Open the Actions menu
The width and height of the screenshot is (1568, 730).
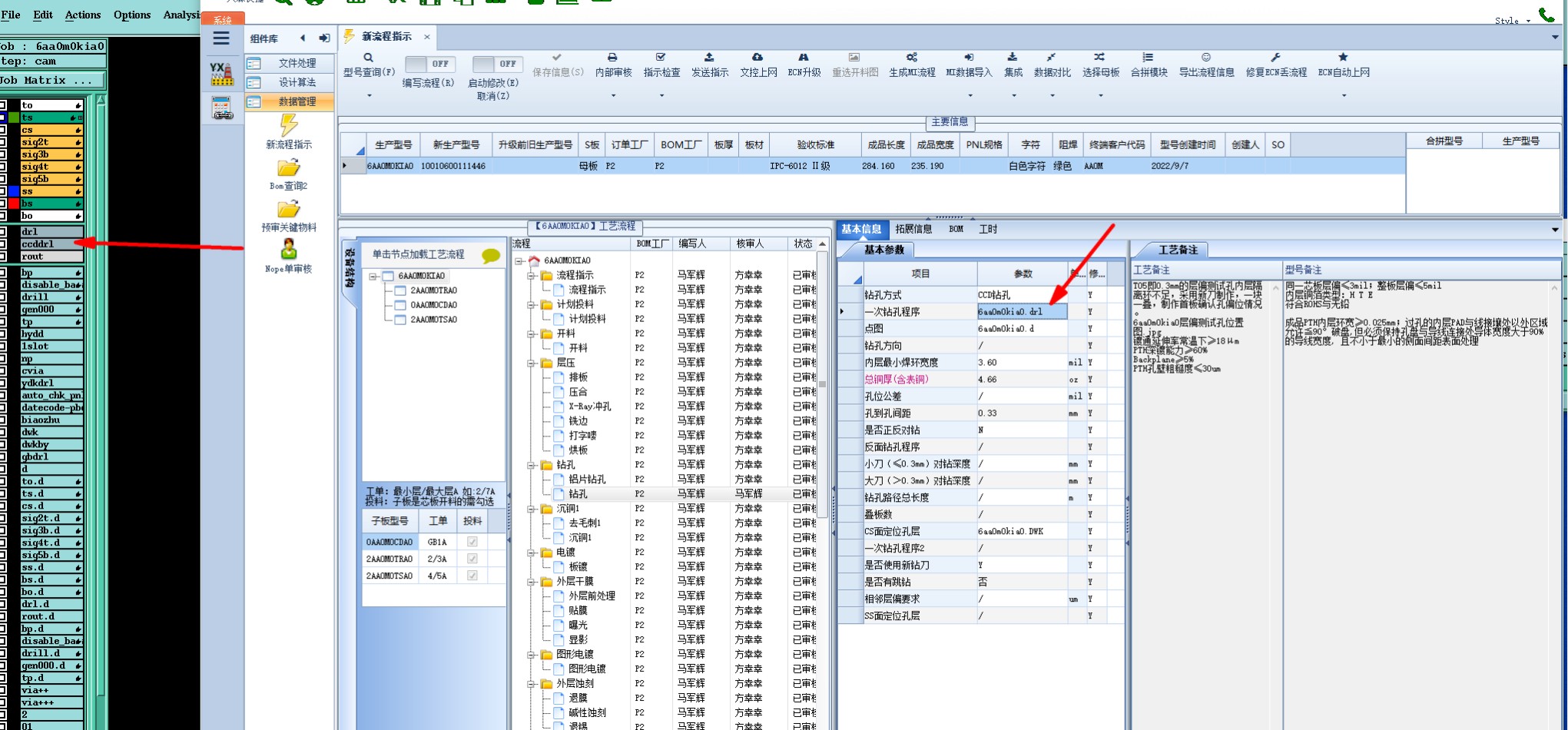pos(82,15)
